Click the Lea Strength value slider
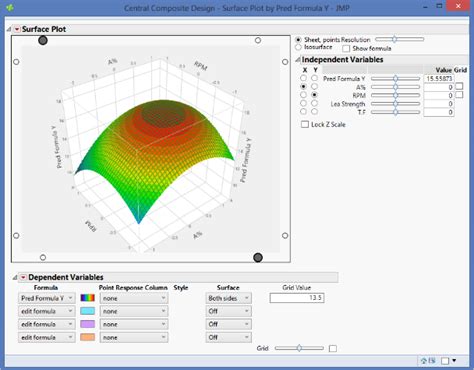This screenshot has height=370, width=474. [395, 104]
